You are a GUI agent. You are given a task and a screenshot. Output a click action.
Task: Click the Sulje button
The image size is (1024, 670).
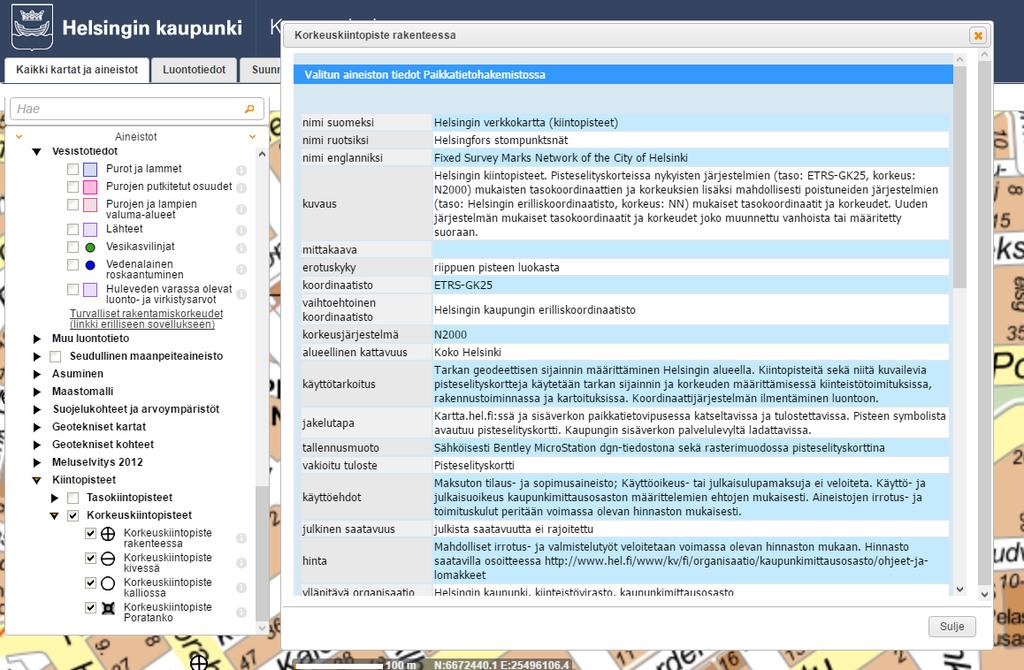point(952,626)
